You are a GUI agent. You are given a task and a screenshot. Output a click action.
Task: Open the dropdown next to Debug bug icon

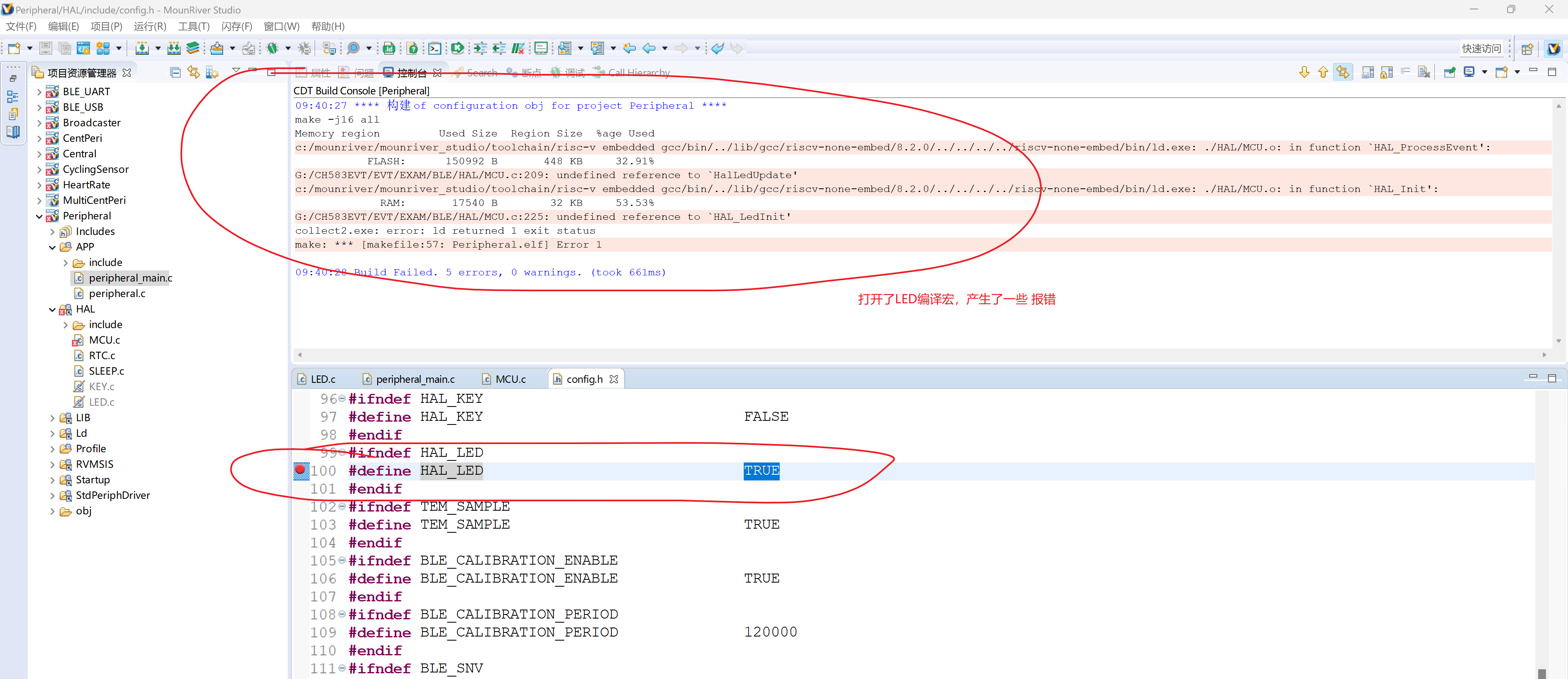[x=288, y=48]
